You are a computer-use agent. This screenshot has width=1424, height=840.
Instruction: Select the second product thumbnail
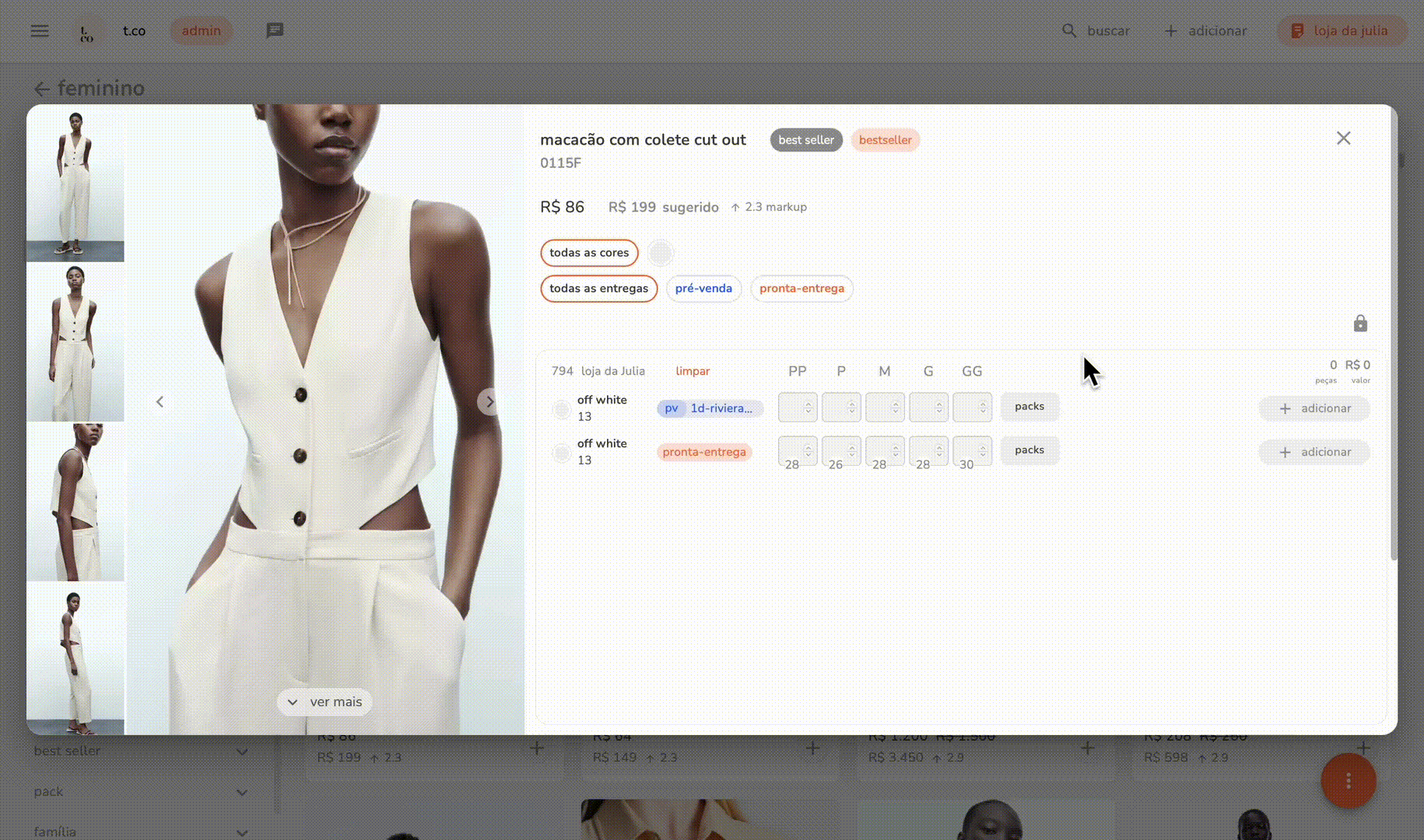pyautogui.click(x=75, y=342)
